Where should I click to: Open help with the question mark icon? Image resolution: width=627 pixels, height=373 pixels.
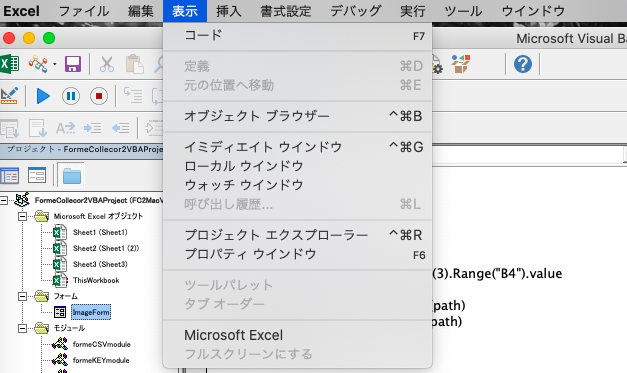[523, 64]
